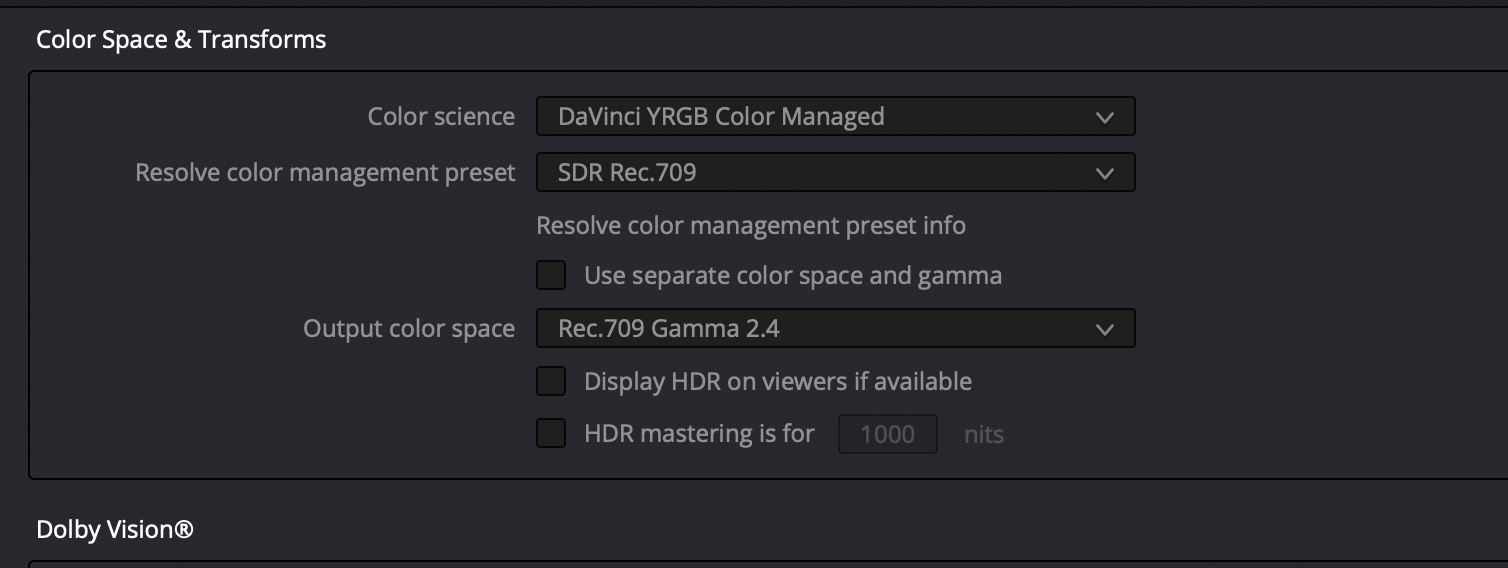Check the HDR mastering is for box
The width and height of the screenshot is (1508, 568).
tap(551, 434)
